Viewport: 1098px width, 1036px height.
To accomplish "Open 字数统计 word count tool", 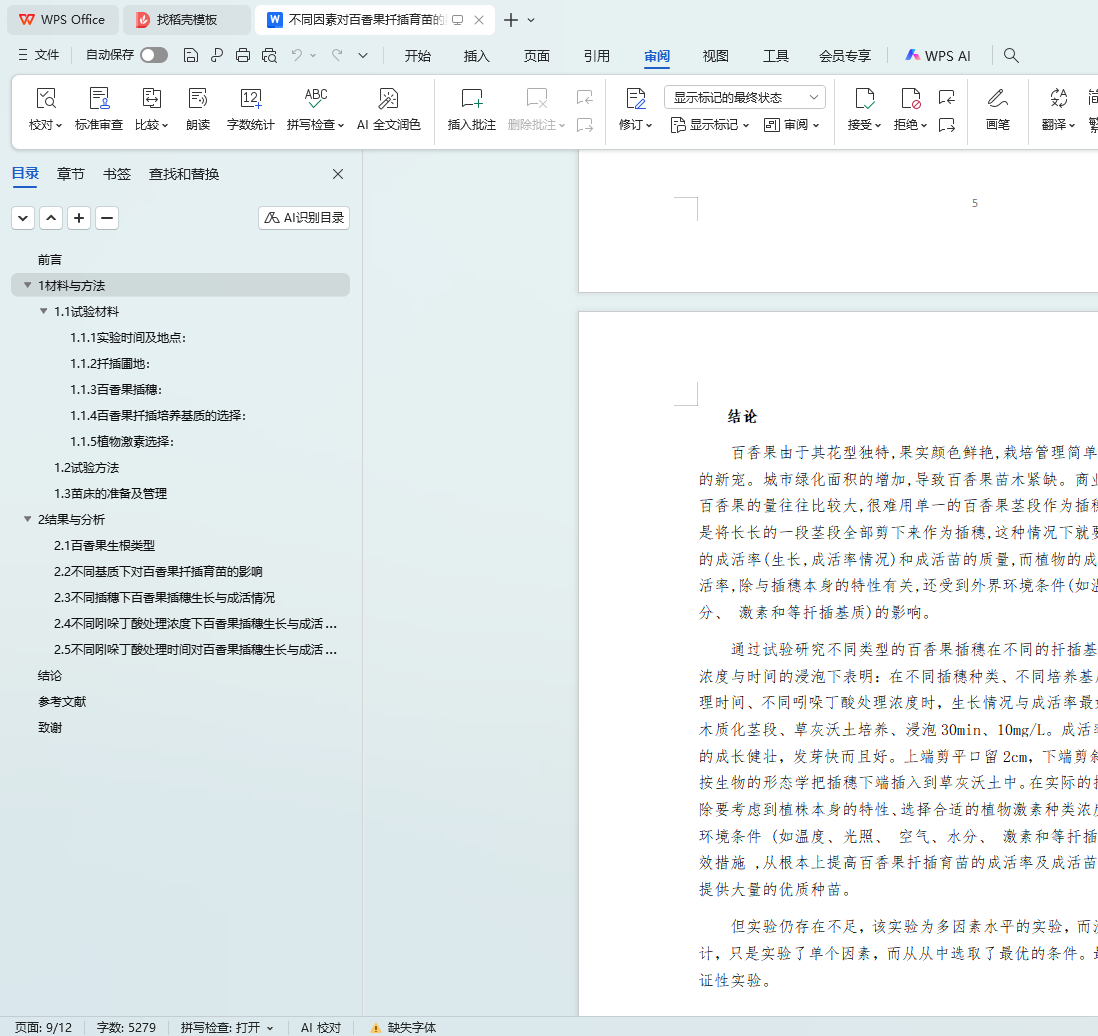I will tap(250, 99).
